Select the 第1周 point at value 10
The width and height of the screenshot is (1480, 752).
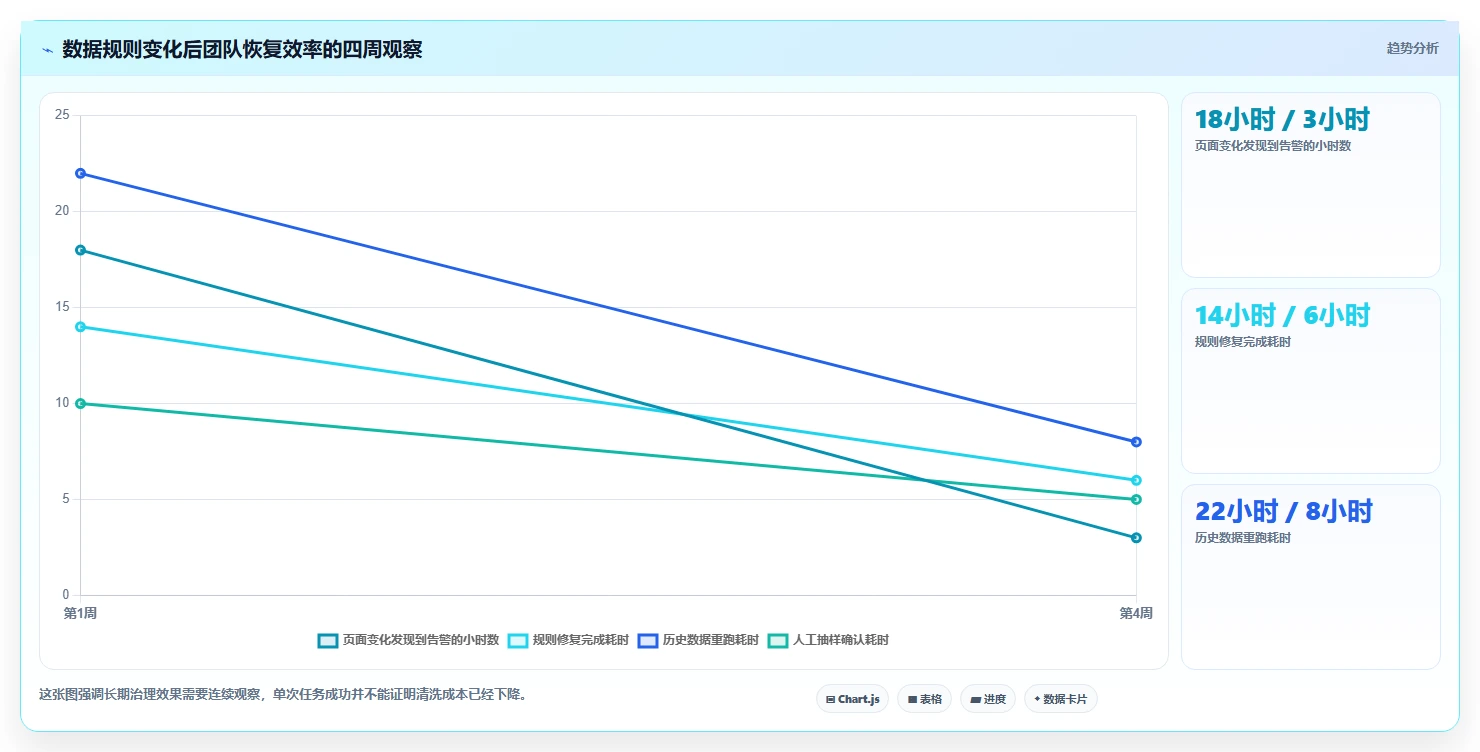coord(80,403)
